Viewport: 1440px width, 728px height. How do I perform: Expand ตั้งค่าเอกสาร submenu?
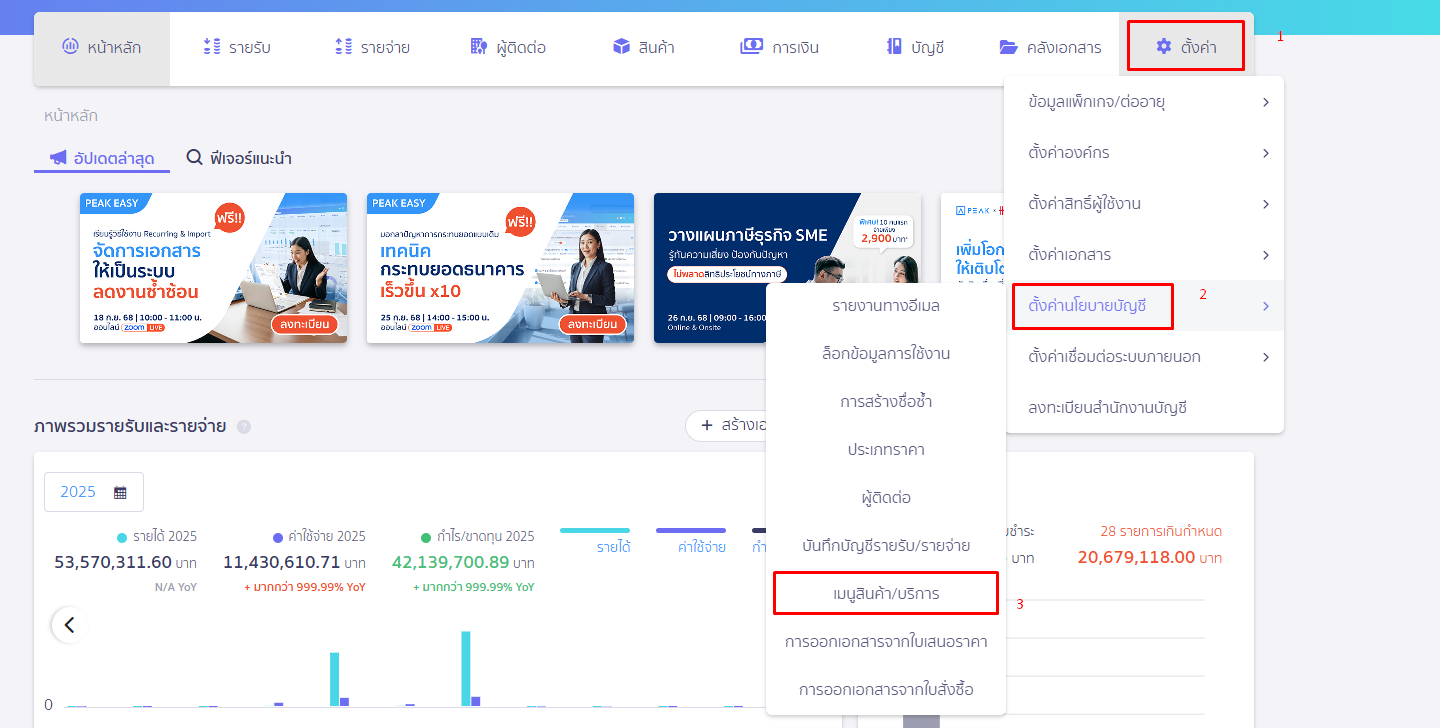(x=1144, y=255)
